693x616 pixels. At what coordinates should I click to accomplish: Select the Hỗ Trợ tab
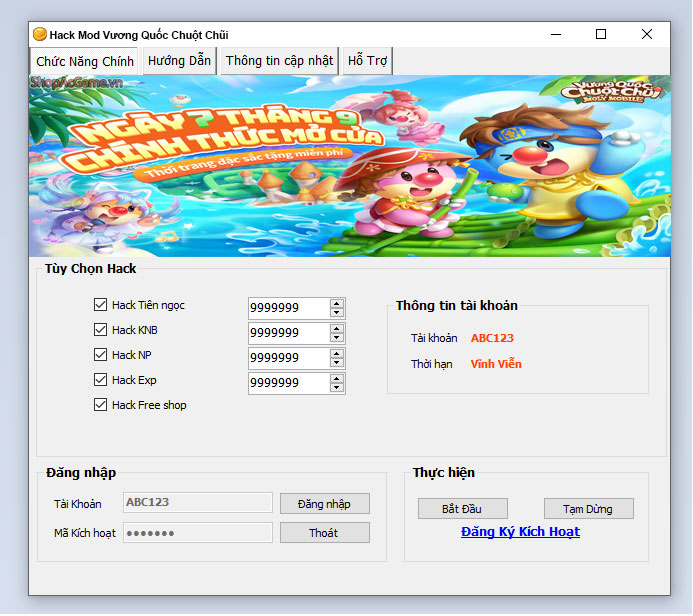tap(367, 61)
